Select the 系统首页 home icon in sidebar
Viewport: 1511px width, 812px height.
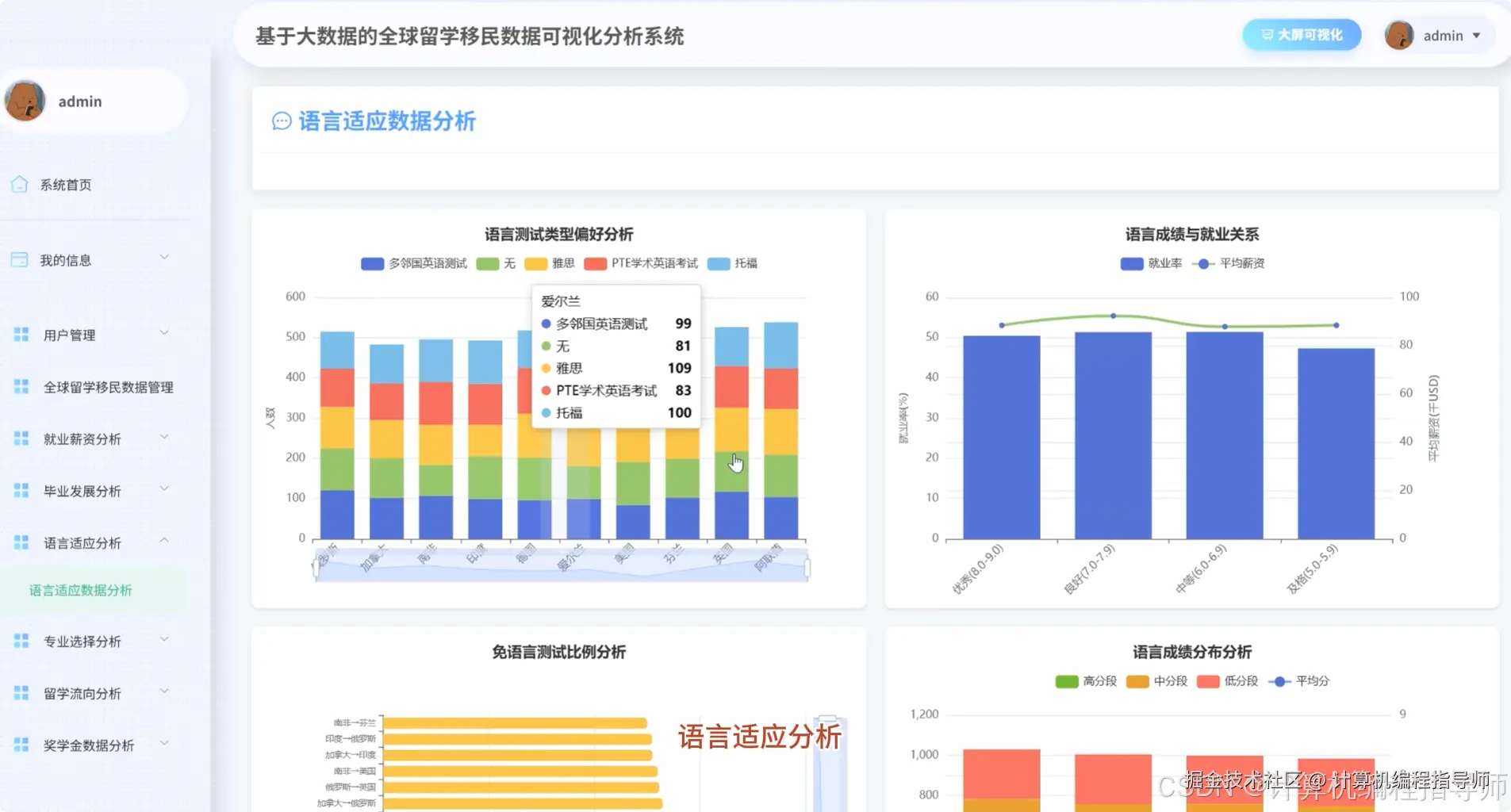[20, 182]
